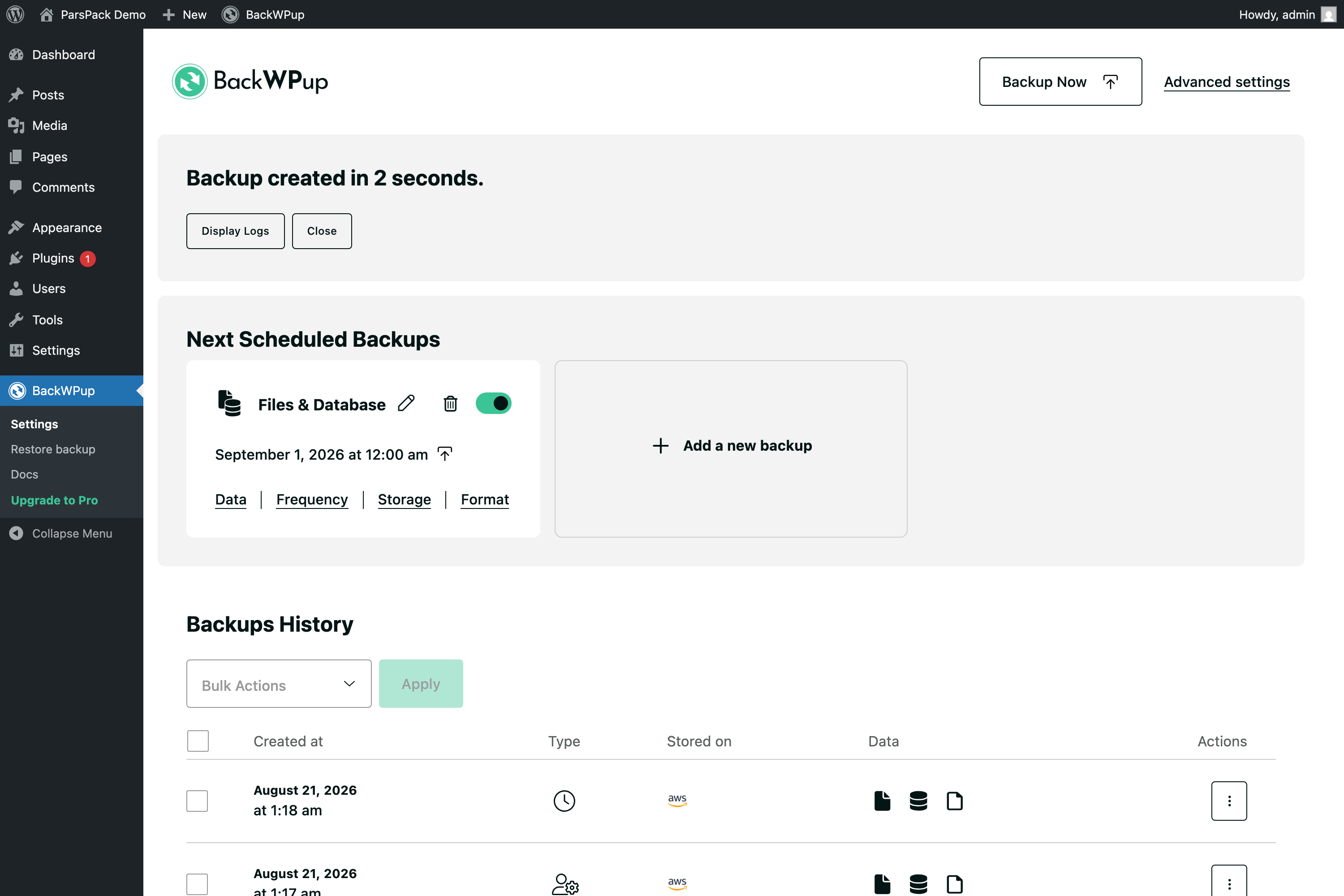Open Restore backup submenu item
Viewport: 1344px width, 896px height.
(x=53, y=449)
